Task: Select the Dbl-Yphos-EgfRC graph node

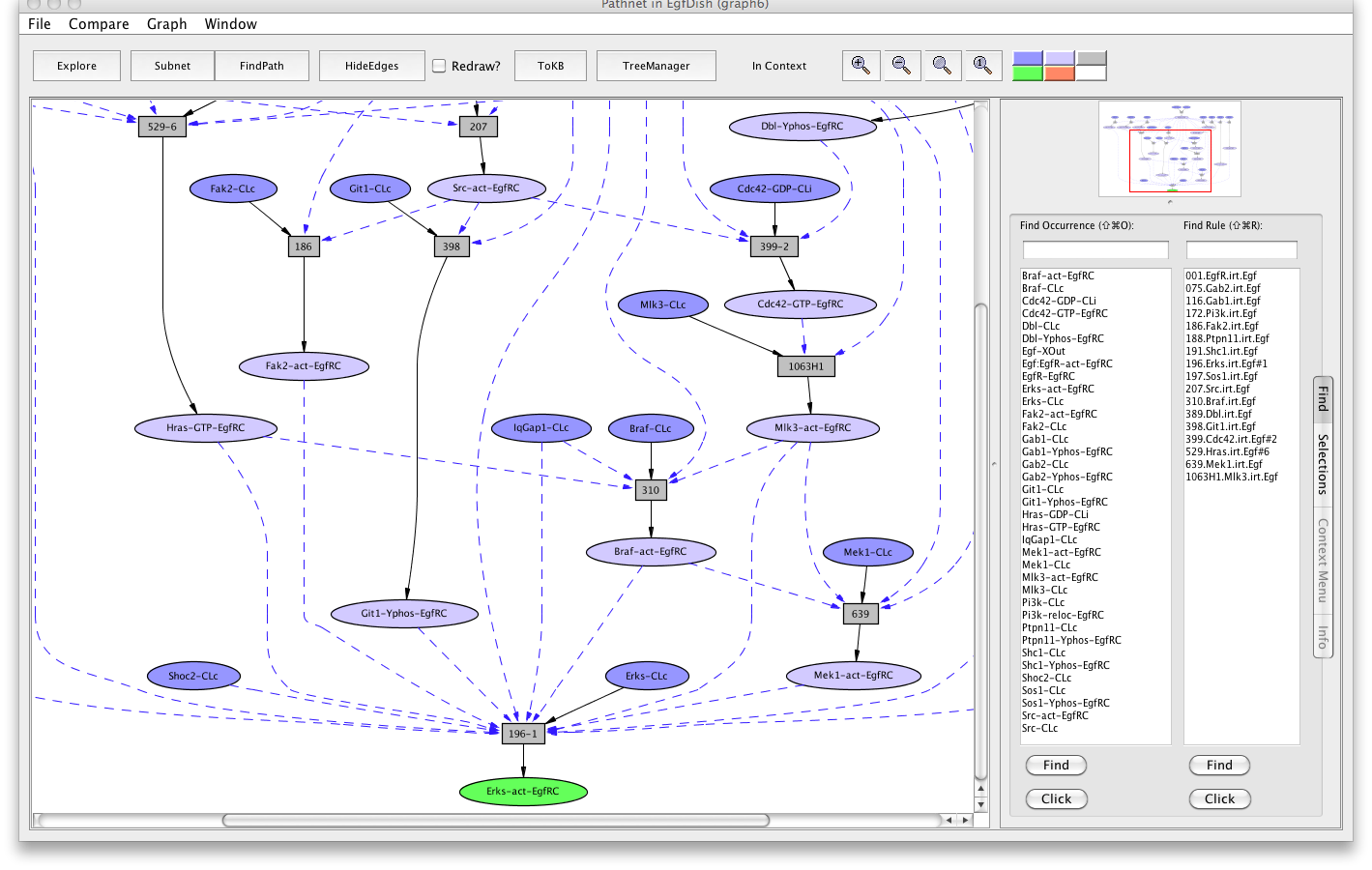Action: [x=803, y=127]
